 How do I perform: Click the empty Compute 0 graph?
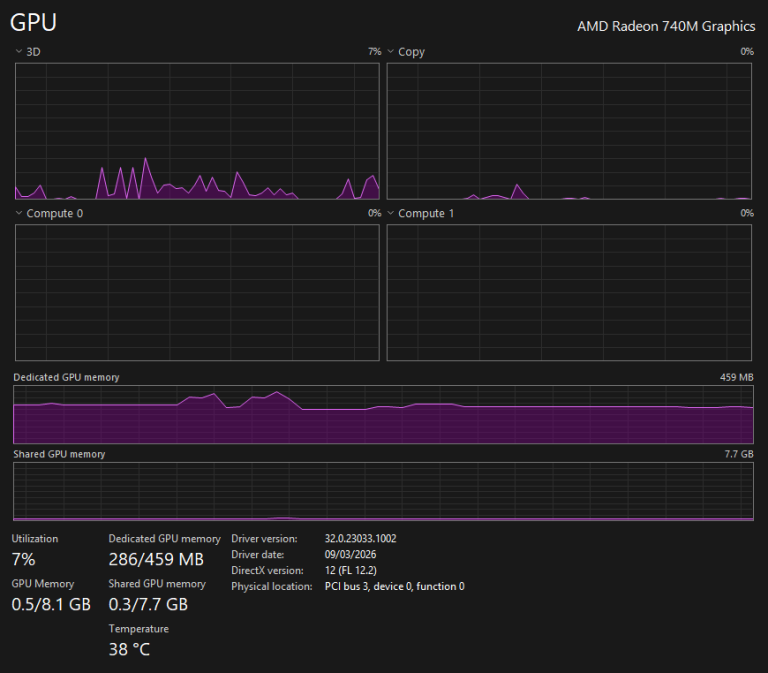point(197,292)
